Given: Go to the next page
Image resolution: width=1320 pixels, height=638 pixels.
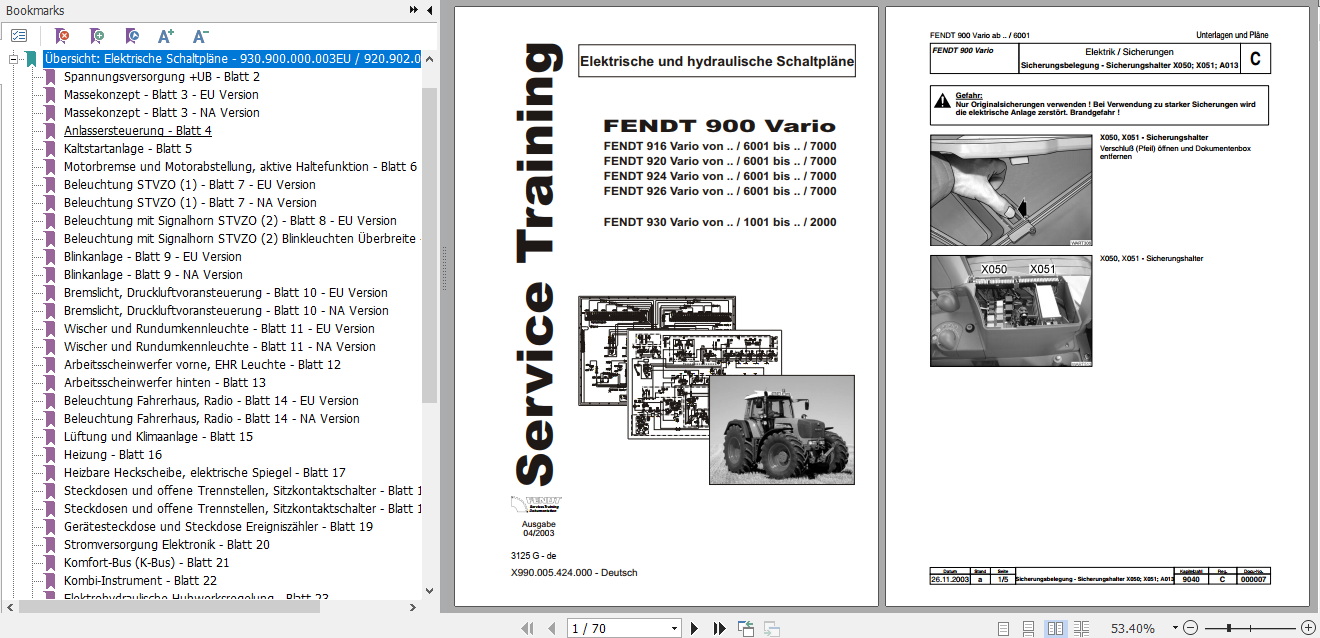Looking at the screenshot, I should point(695,628).
